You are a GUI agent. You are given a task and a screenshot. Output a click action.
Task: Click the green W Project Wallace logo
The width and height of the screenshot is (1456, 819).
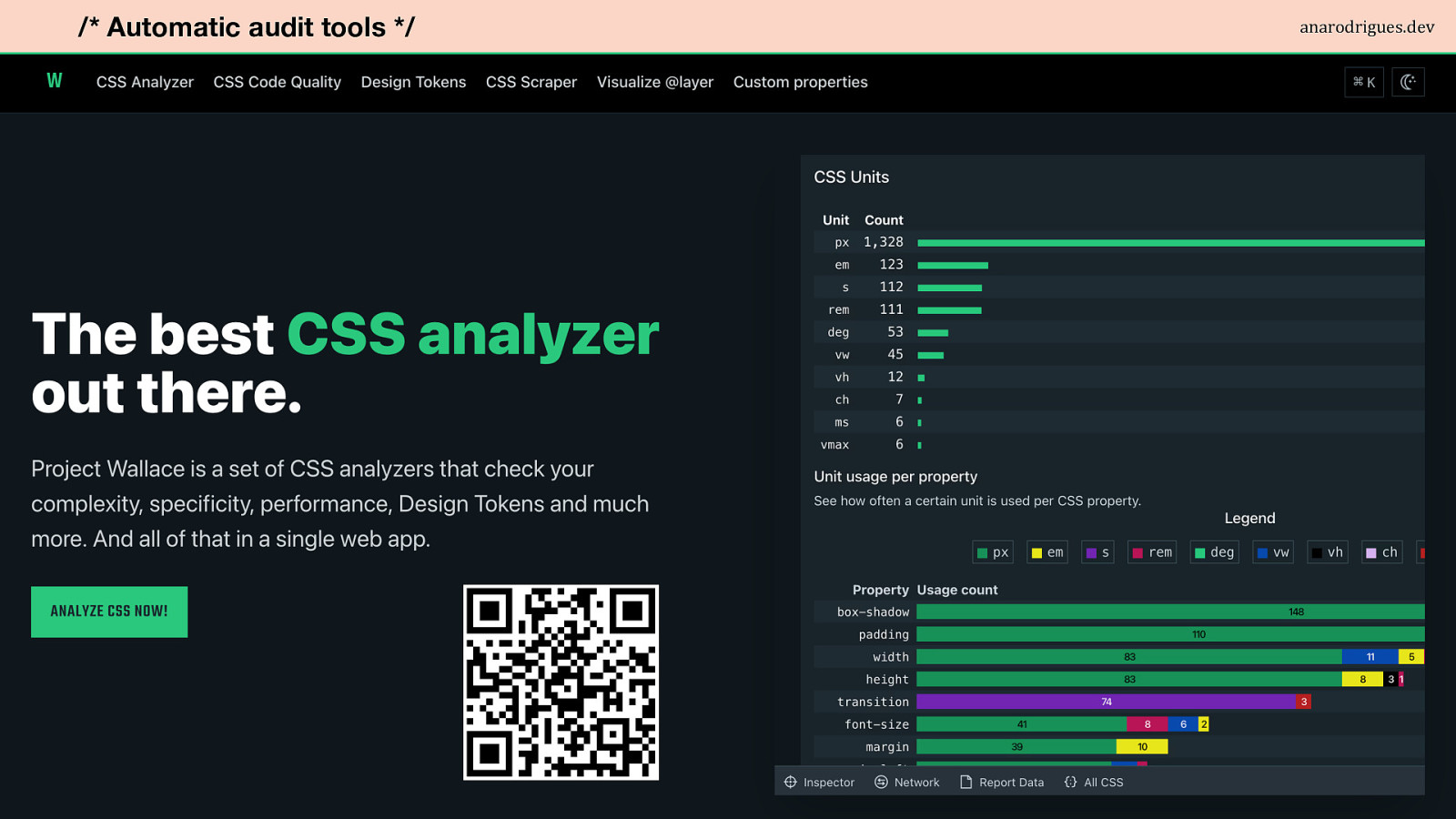[x=55, y=81]
